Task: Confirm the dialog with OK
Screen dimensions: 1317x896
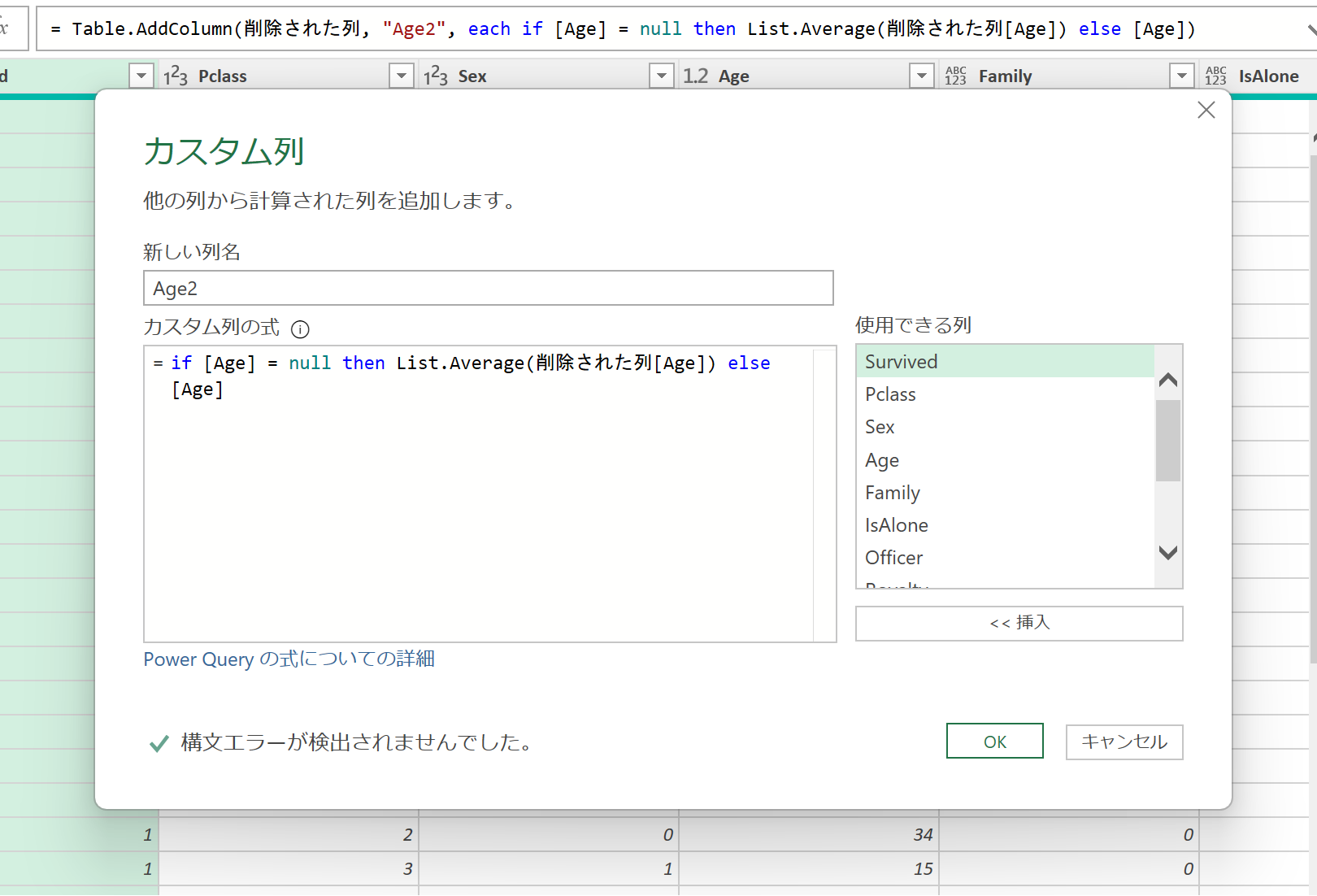Action: tap(994, 741)
